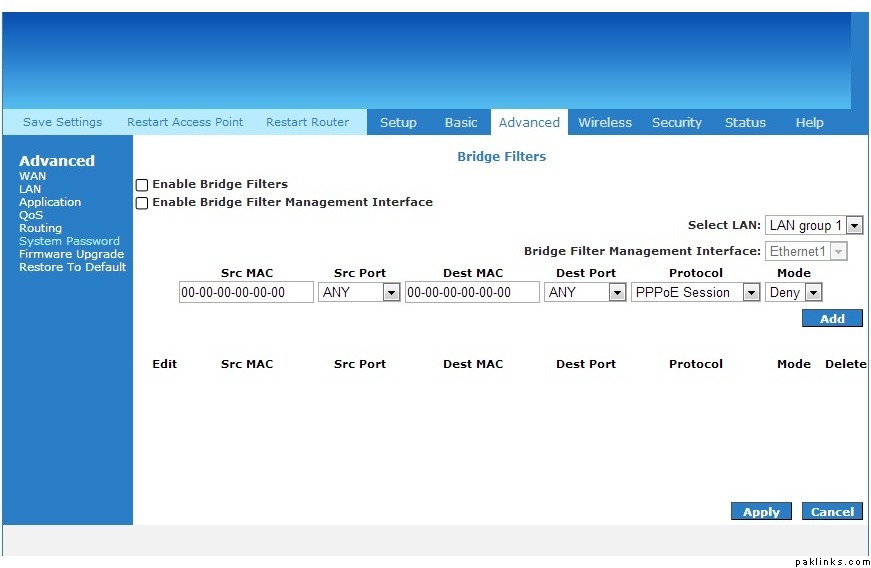This screenshot has height=568, width=871.
Task: Expand the Src Port dropdown
Action: [359, 293]
